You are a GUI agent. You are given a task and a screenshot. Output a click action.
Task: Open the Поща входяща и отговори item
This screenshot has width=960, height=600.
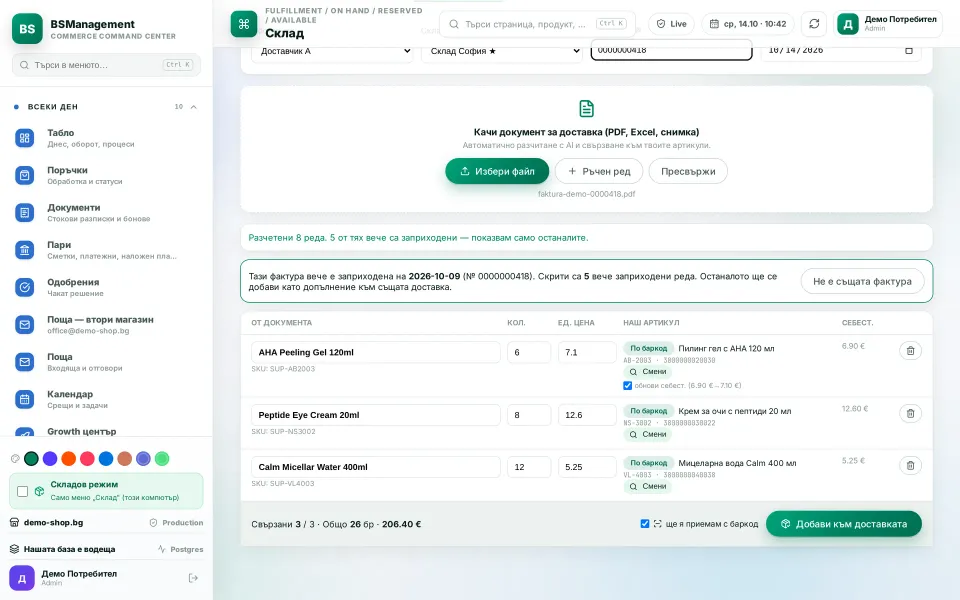(107, 362)
